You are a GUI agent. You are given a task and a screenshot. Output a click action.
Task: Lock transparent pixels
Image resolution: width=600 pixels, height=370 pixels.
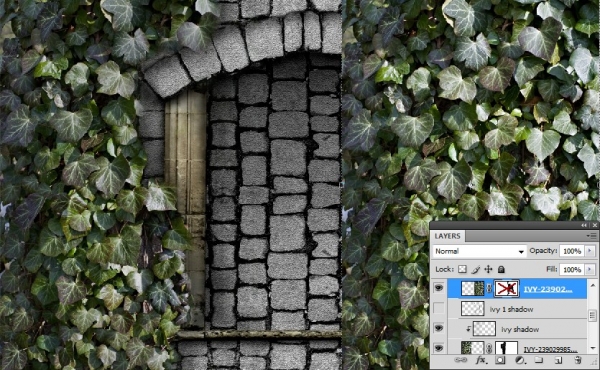click(462, 269)
